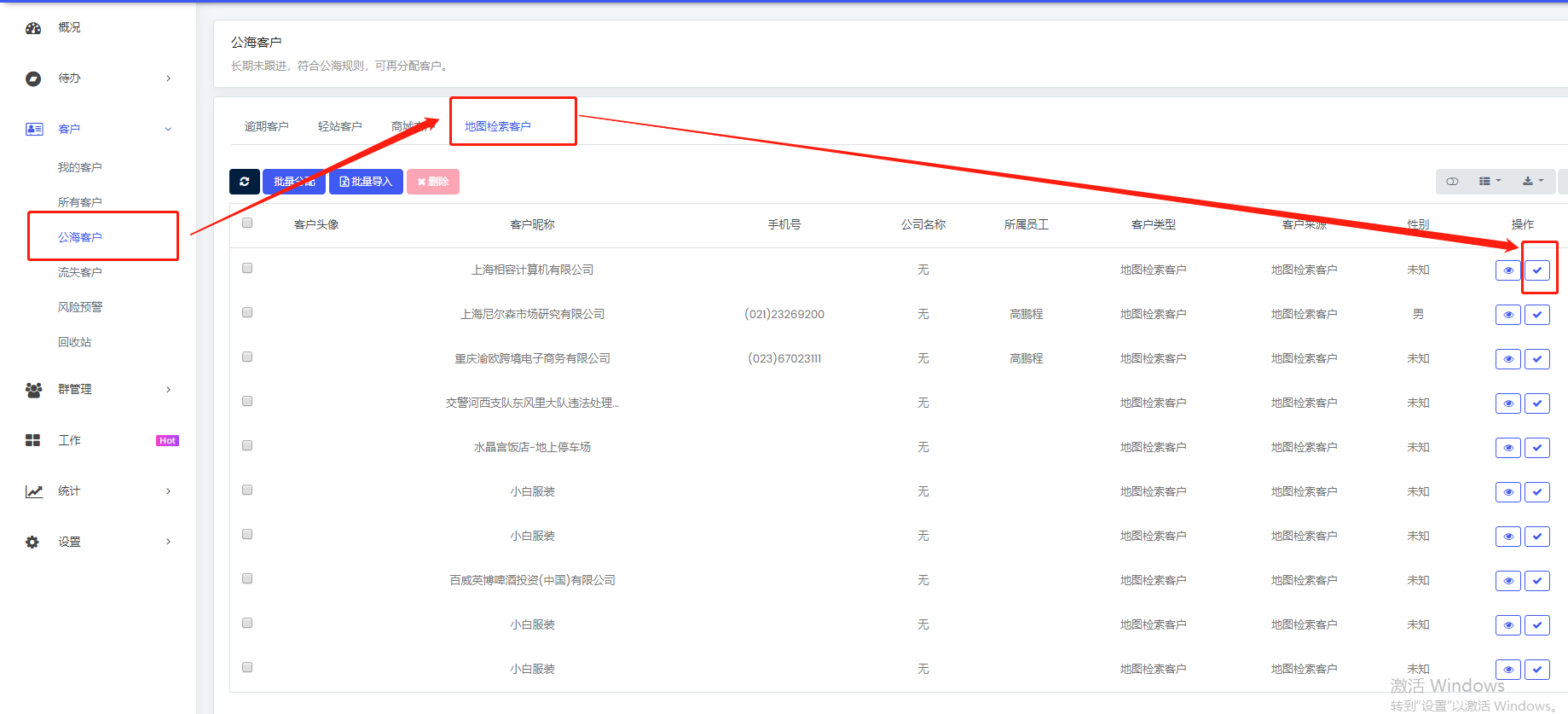The height and width of the screenshot is (714, 1568).
Task: Click checkmark icon for 水晶宫饭店-地上停车场 row
Action: click(x=1536, y=448)
